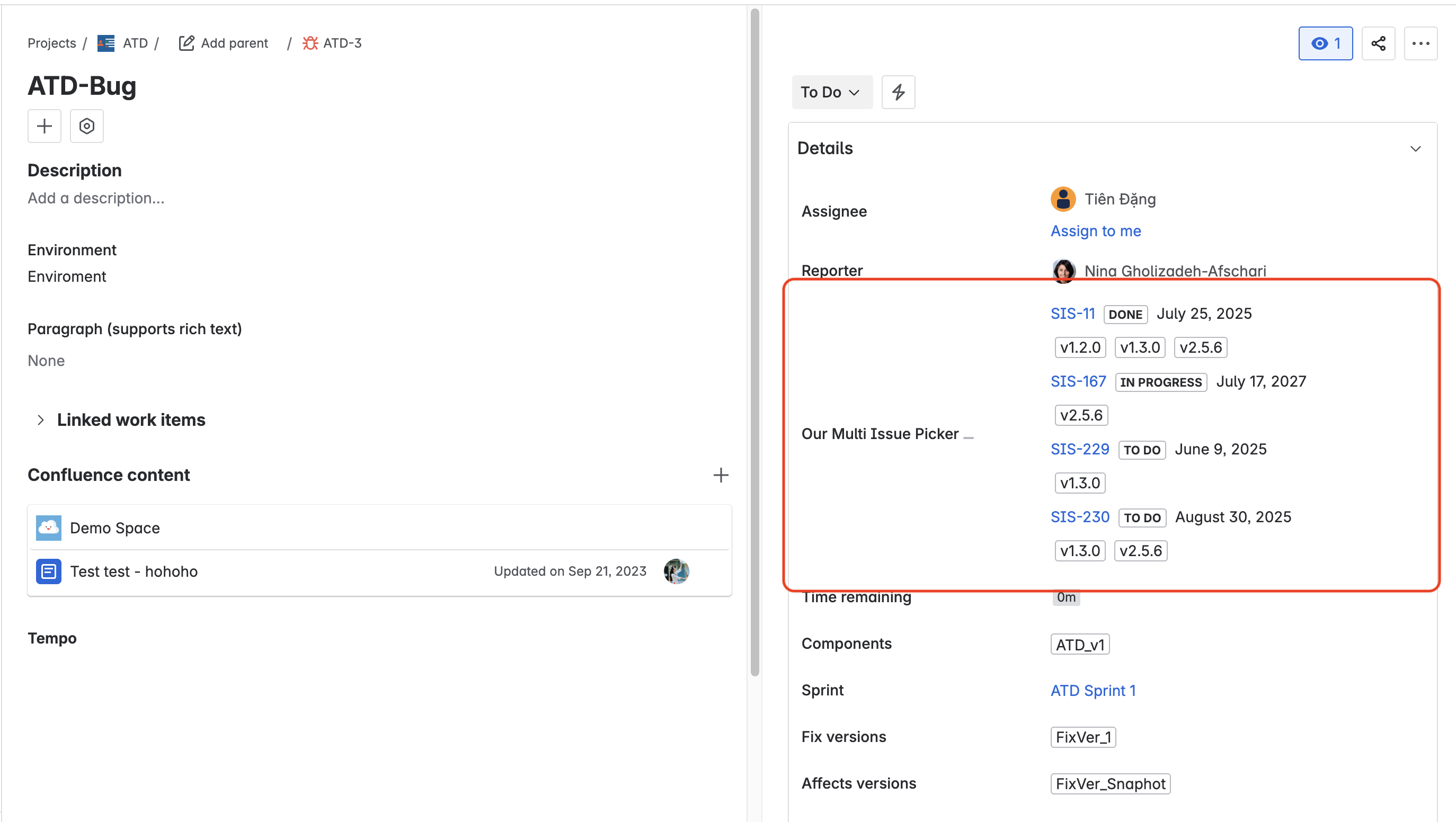This screenshot has width=1456, height=822.
Task: Open the configure fields gear icon below the title
Action: [86, 126]
